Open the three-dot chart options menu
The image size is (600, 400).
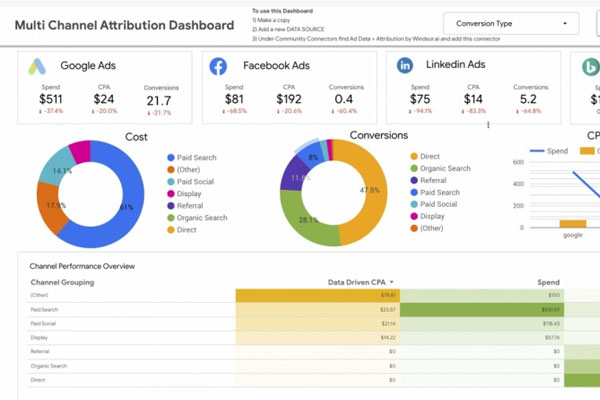click(488, 125)
